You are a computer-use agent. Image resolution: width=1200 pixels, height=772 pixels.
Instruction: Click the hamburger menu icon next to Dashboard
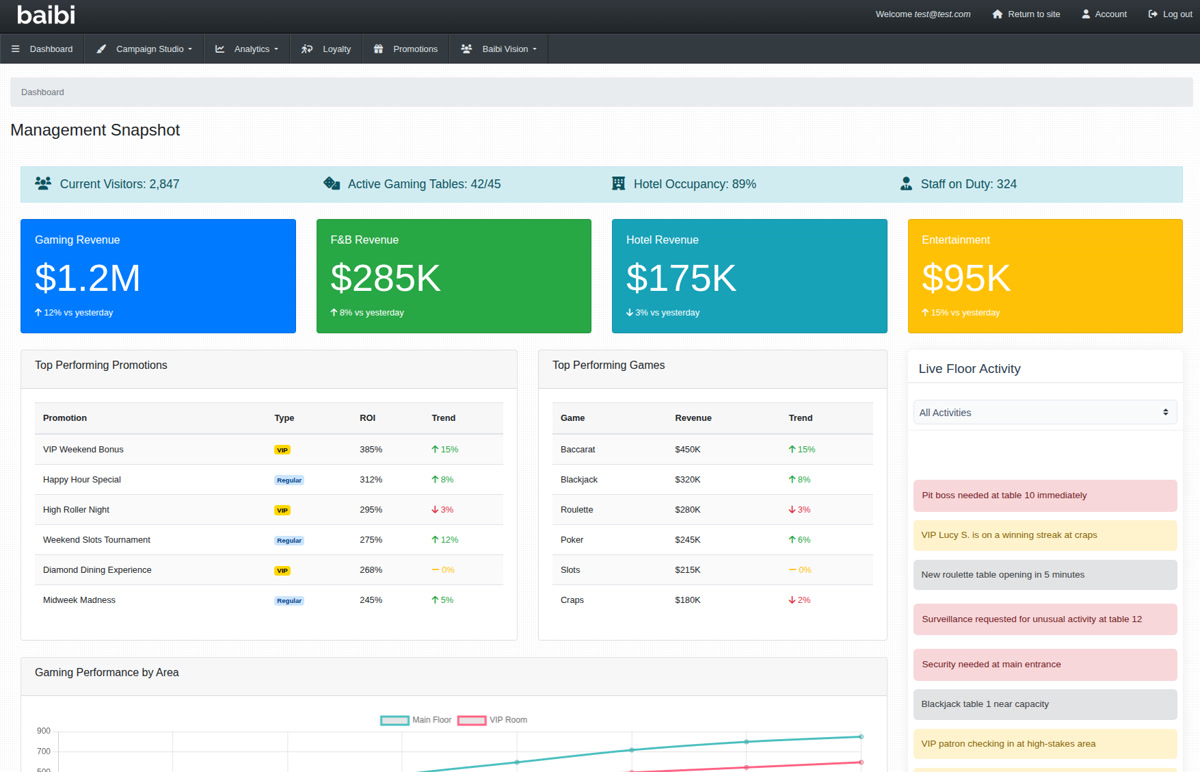(16, 48)
